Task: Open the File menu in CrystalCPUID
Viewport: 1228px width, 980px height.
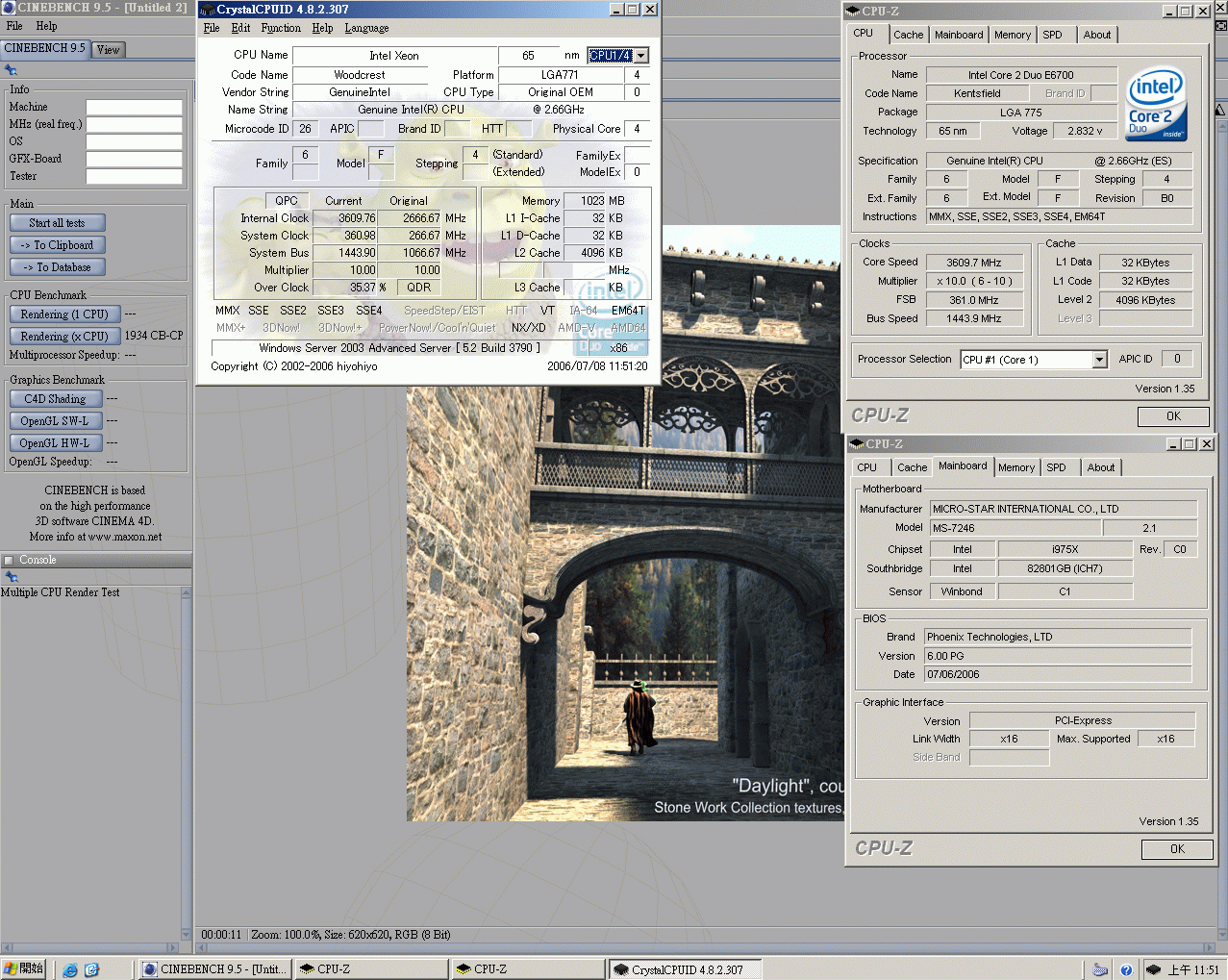Action: [x=212, y=28]
